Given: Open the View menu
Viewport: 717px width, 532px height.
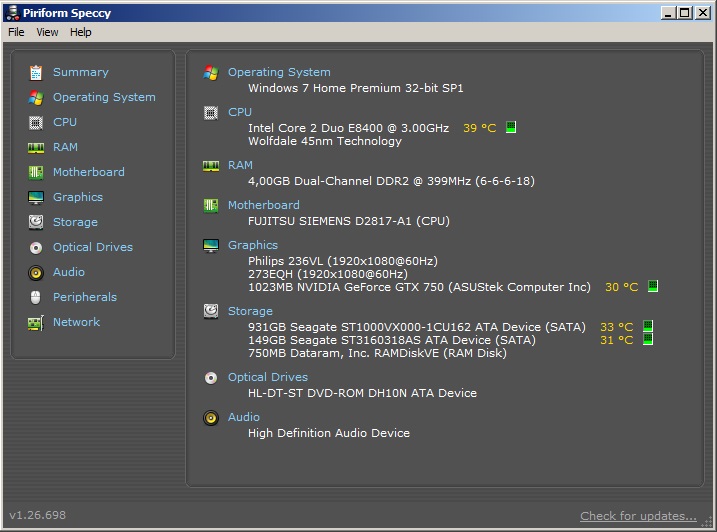Looking at the screenshot, I should [47, 32].
